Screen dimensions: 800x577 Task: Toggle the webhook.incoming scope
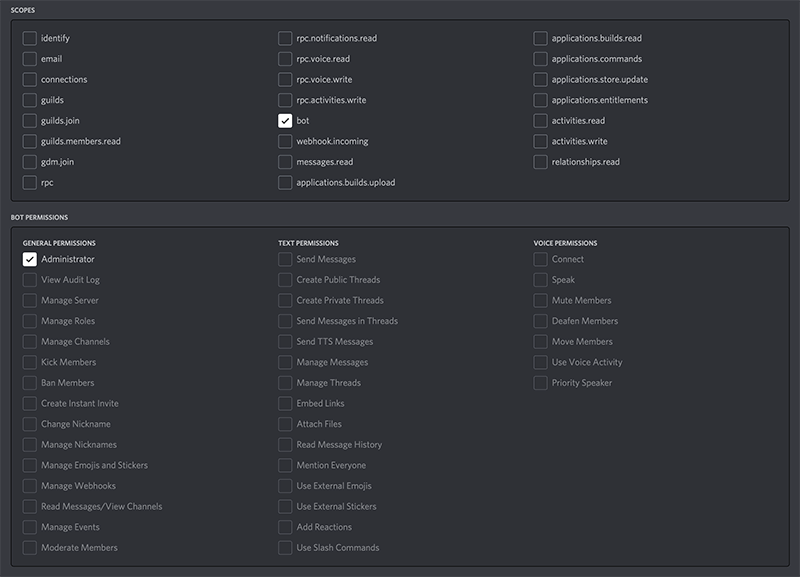click(286, 142)
